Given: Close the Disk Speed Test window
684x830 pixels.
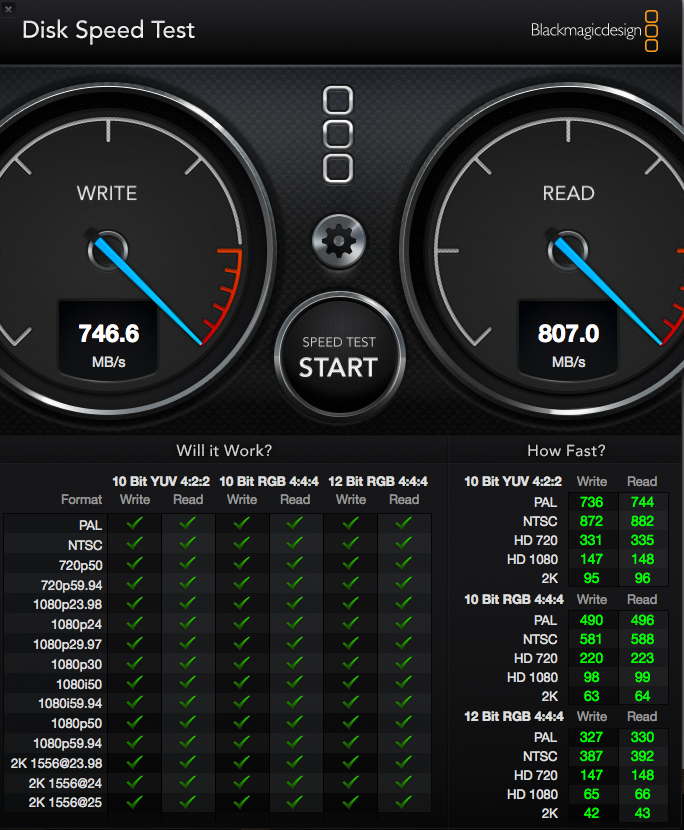Looking at the screenshot, I should pyautogui.click(x=8, y=9).
